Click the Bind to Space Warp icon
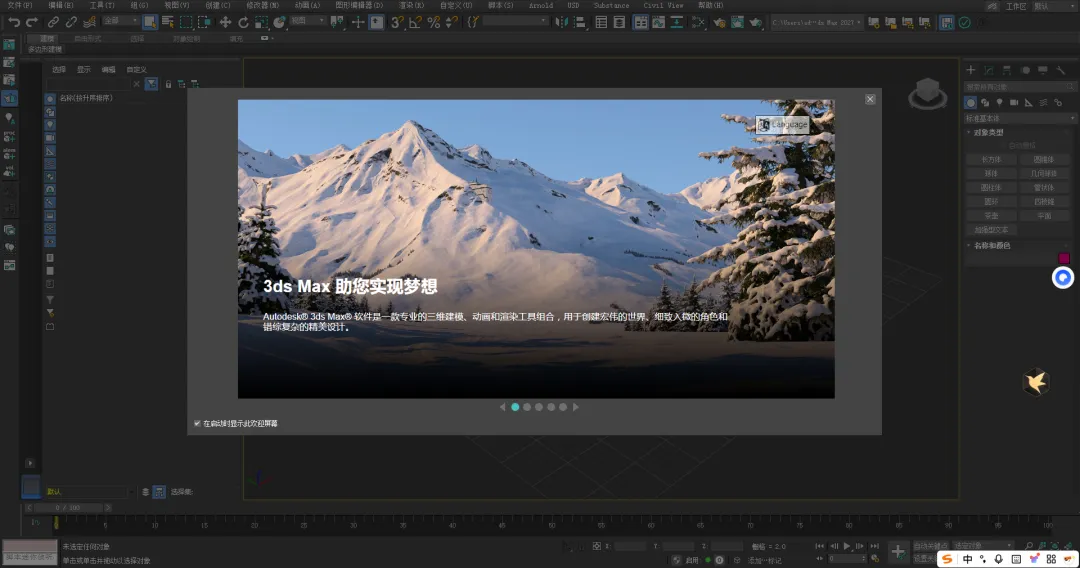Image resolution: width=1080 pixels, height=568 pixels. 90,23
